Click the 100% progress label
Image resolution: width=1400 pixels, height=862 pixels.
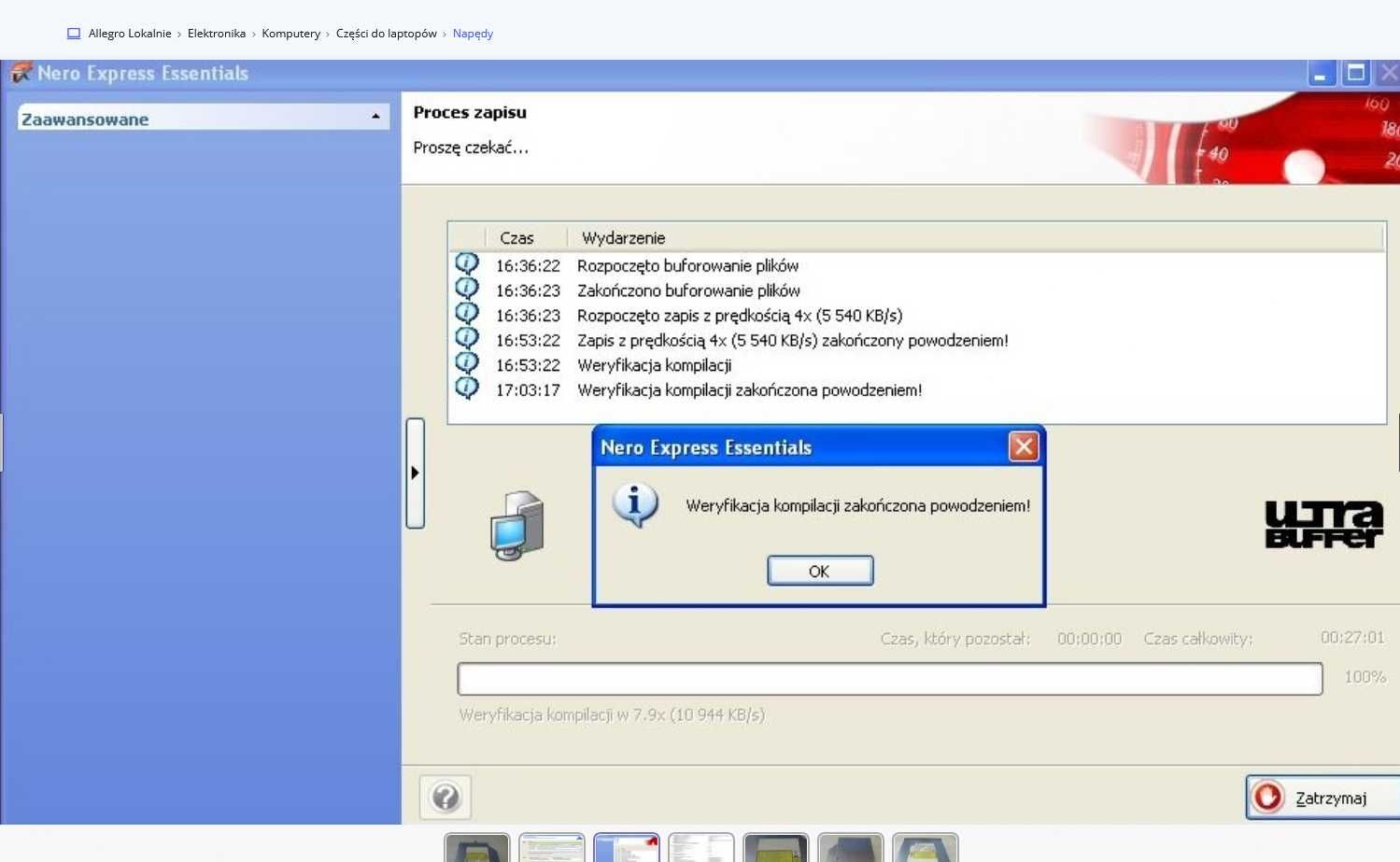(x=1365, y=677)
